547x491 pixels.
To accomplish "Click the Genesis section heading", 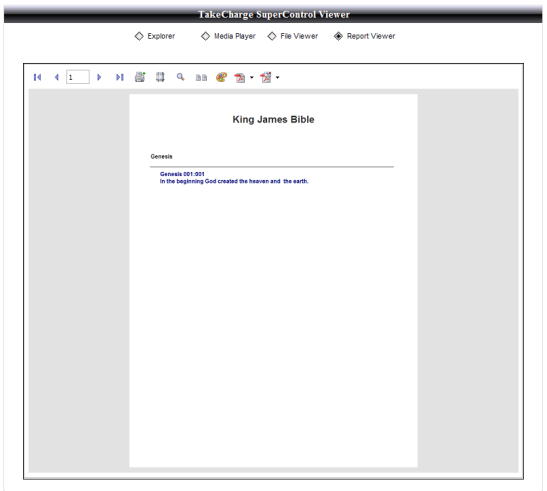I will click(x=162, y=156).
